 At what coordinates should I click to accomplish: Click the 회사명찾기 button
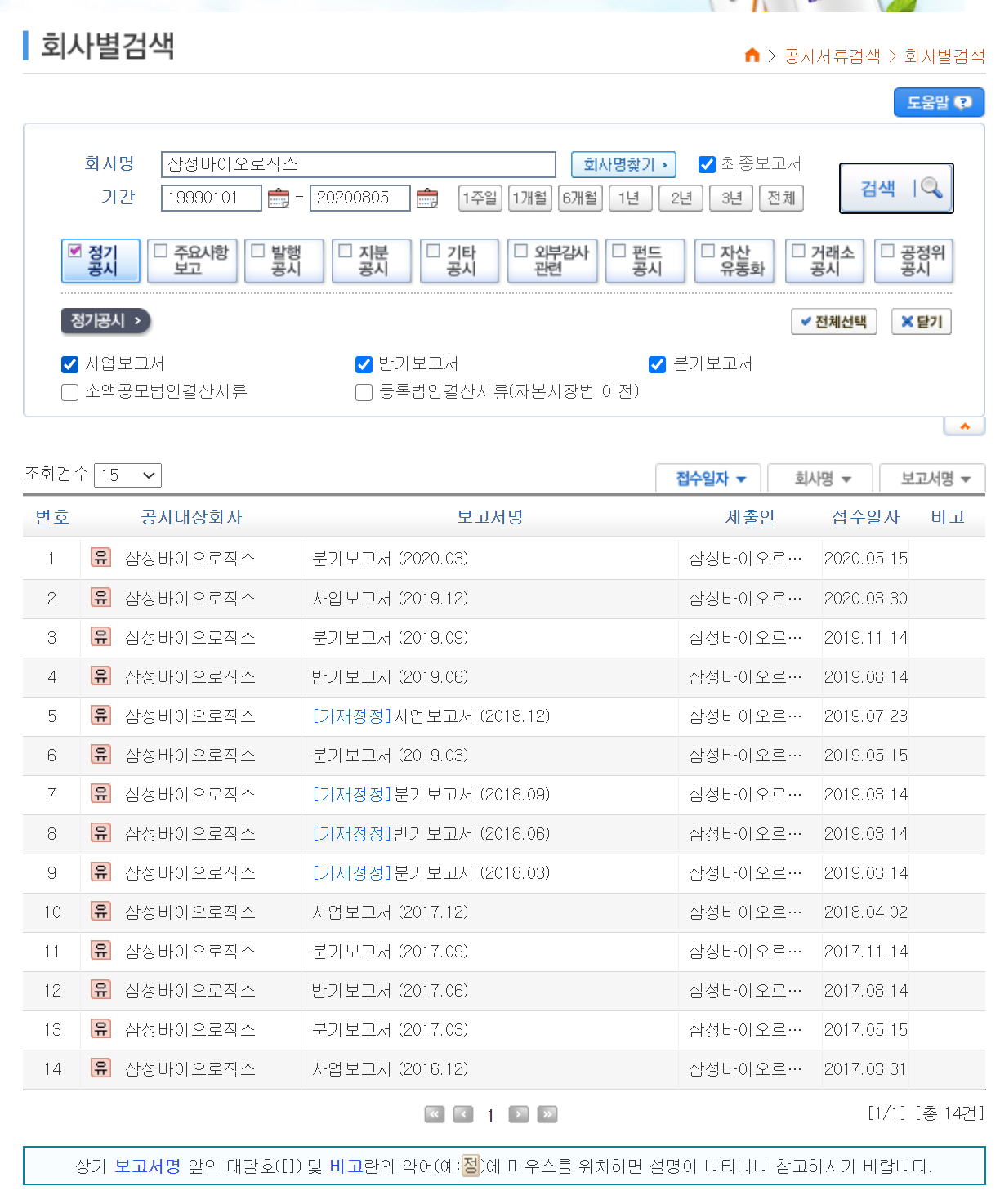coord(623,164)
